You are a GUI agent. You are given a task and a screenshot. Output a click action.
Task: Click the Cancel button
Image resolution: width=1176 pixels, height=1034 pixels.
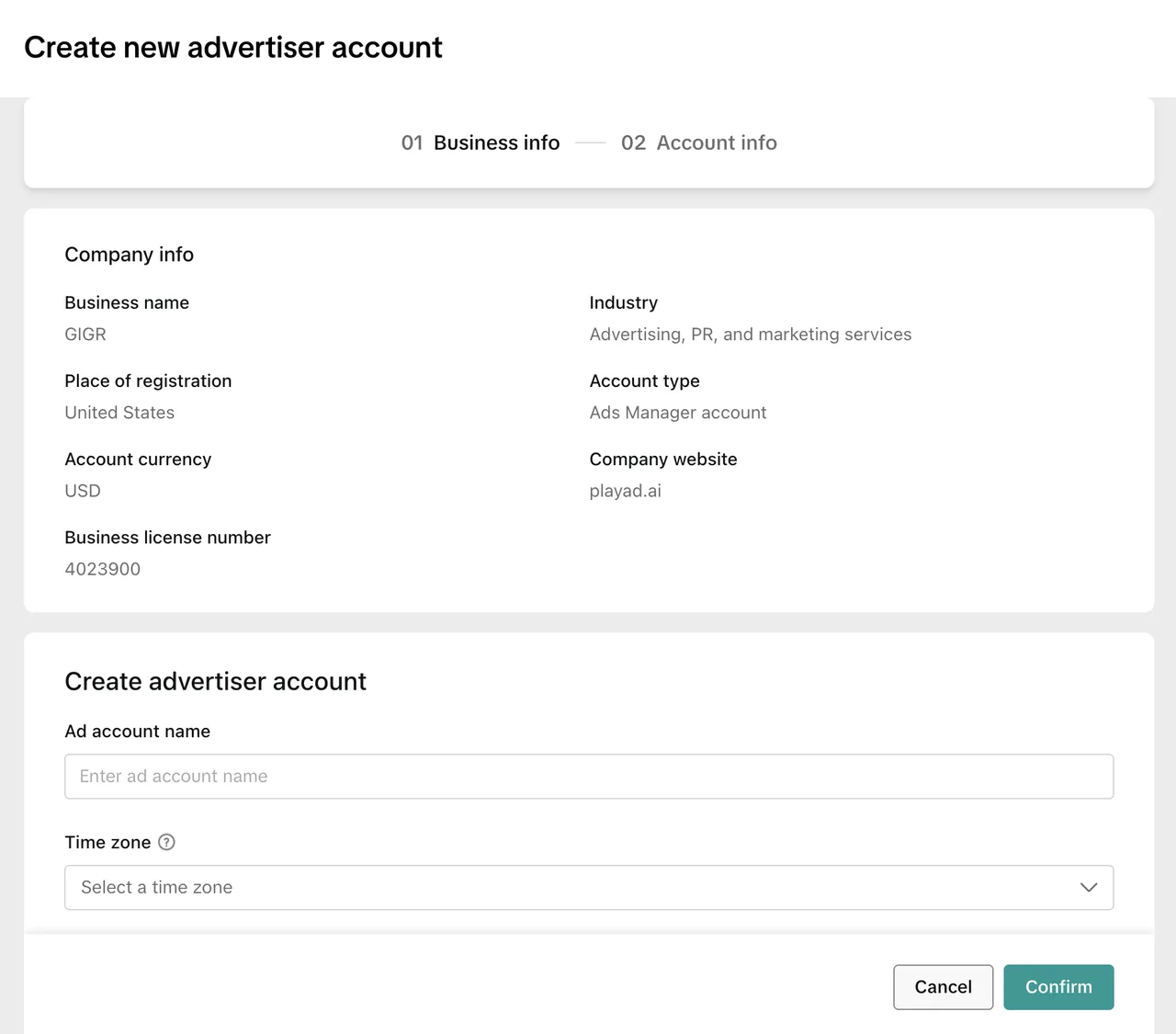point(943,987)
